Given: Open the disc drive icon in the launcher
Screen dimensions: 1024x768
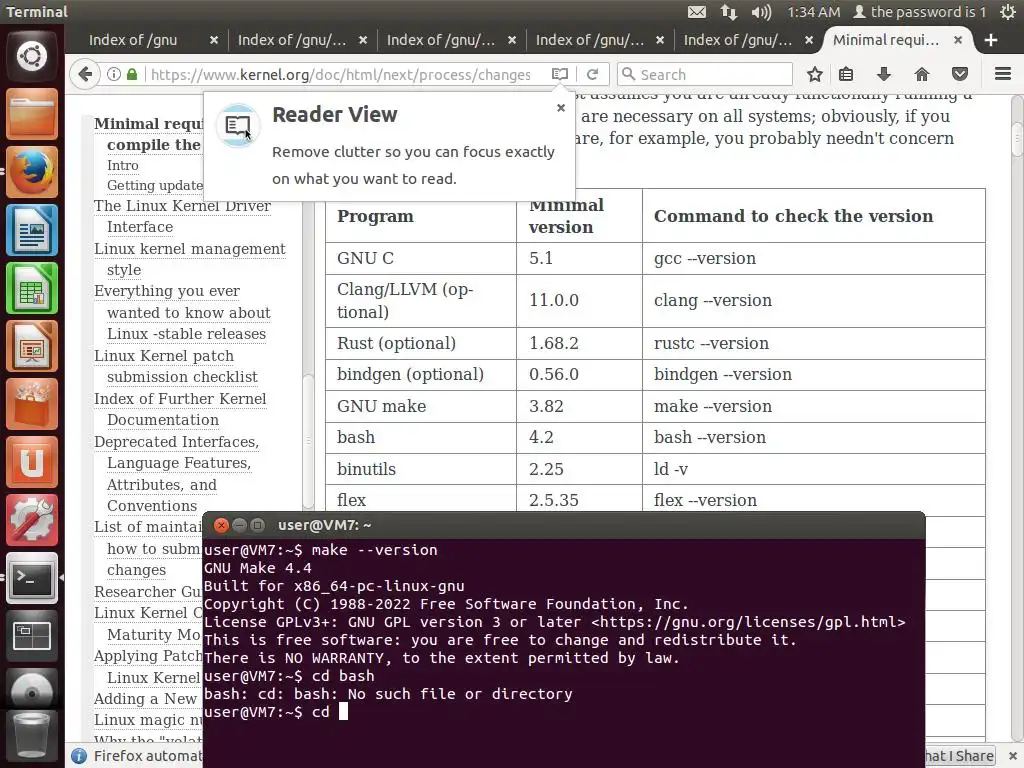Looking at the screenshot, I should pos(31,690).
